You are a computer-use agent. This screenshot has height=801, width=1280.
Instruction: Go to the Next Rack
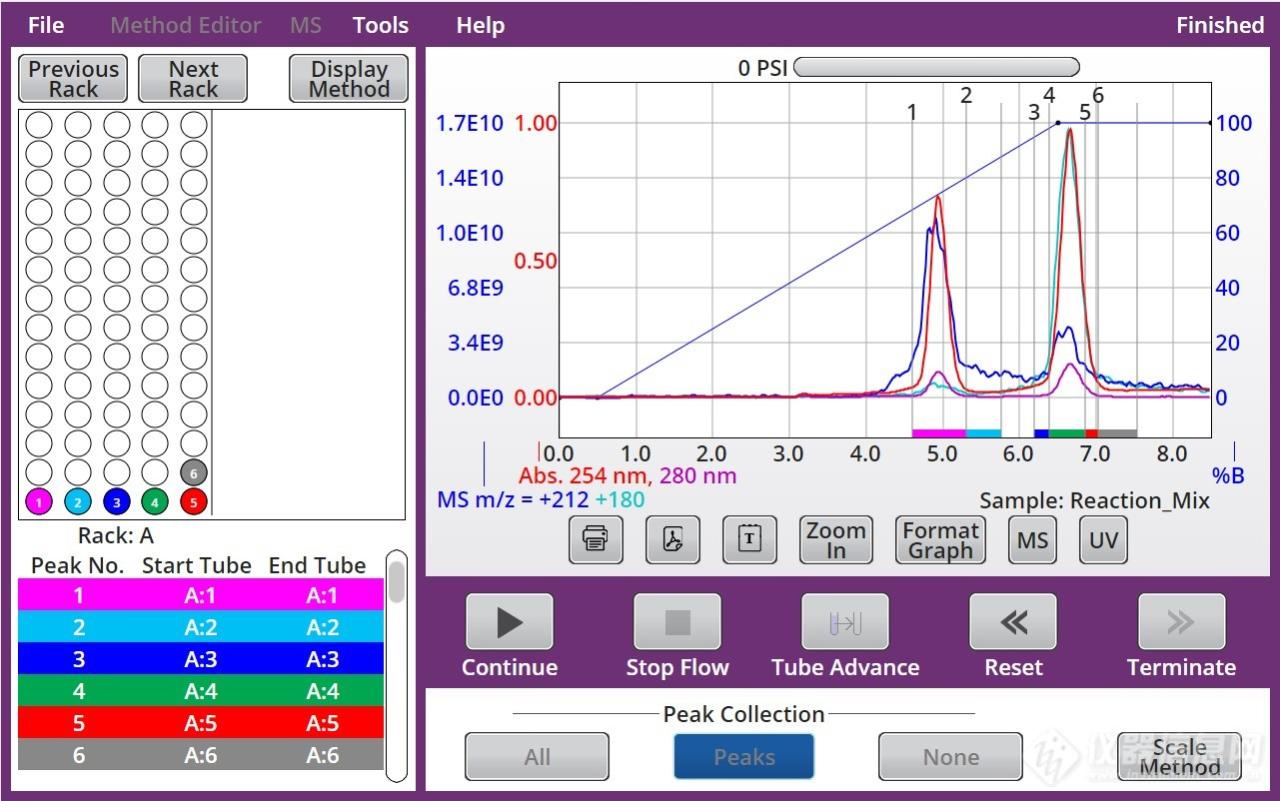[193, 79]
